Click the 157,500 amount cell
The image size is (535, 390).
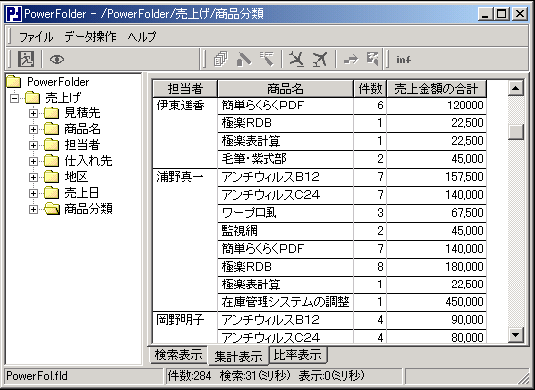[436, 177]
